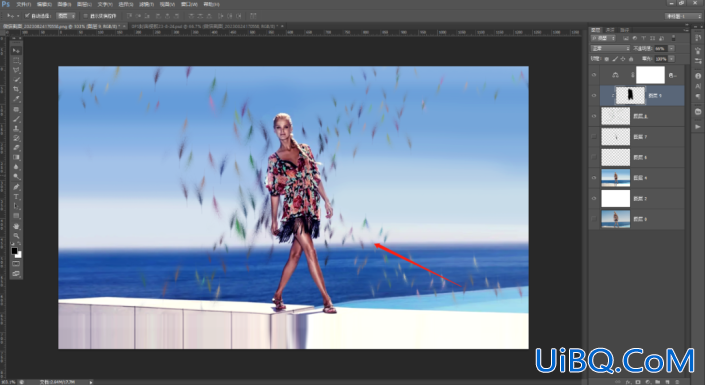Hide layer 图层 2

coord(594,198)
